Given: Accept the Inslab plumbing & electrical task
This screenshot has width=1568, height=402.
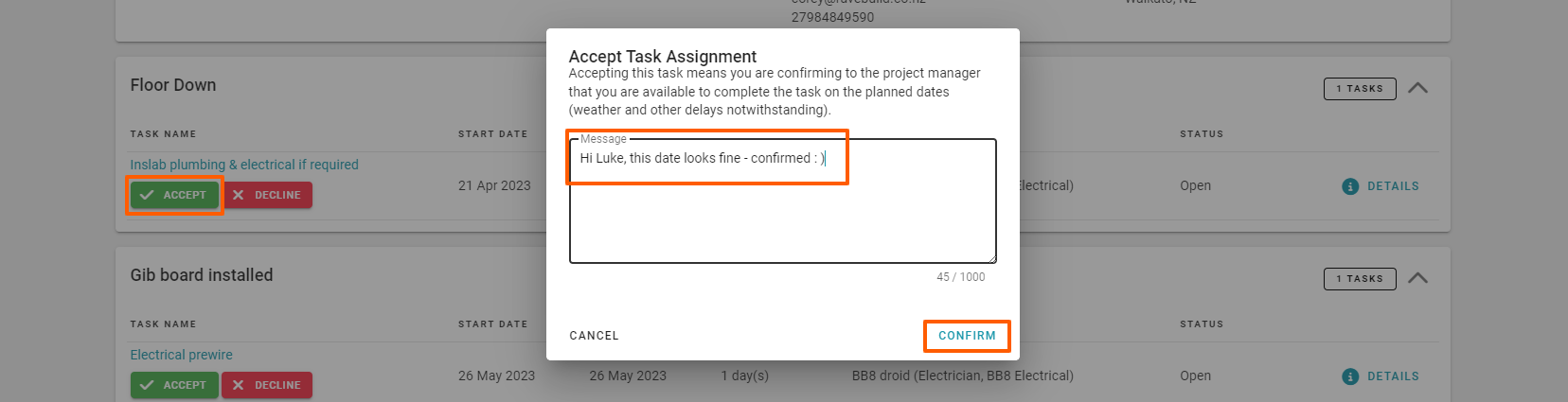Looking at the screenshot, I should pos(174,195).
